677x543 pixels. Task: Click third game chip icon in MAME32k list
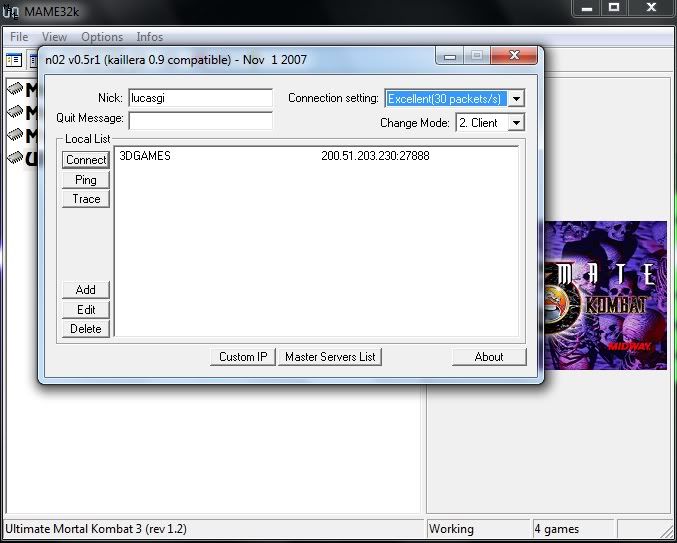[16, 135]
